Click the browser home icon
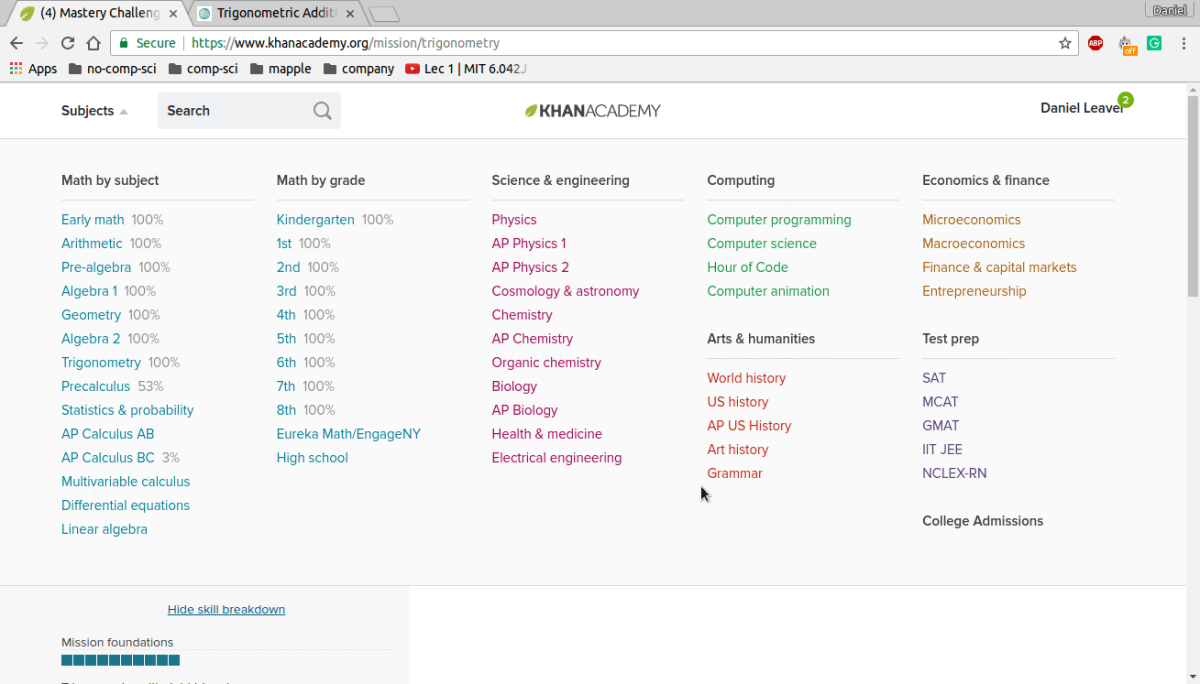The width and height of the screenshot is (1200, 684). [x=93, y=43]
